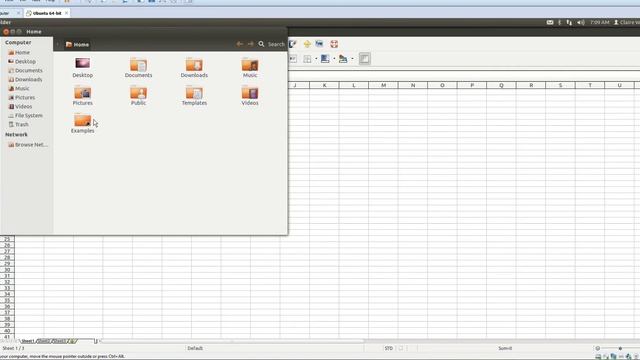640x360 pixels.
Task: Expand the Font Color dropdown arrow
Action: pos(352,59)
